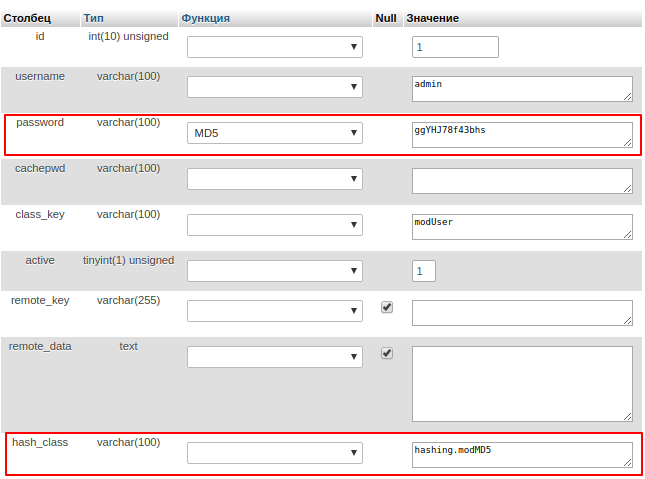Screen dimensions: 645x479
Task: Click the class_key field with modUser
Action: pyautogui.click(x=521, y=226)
